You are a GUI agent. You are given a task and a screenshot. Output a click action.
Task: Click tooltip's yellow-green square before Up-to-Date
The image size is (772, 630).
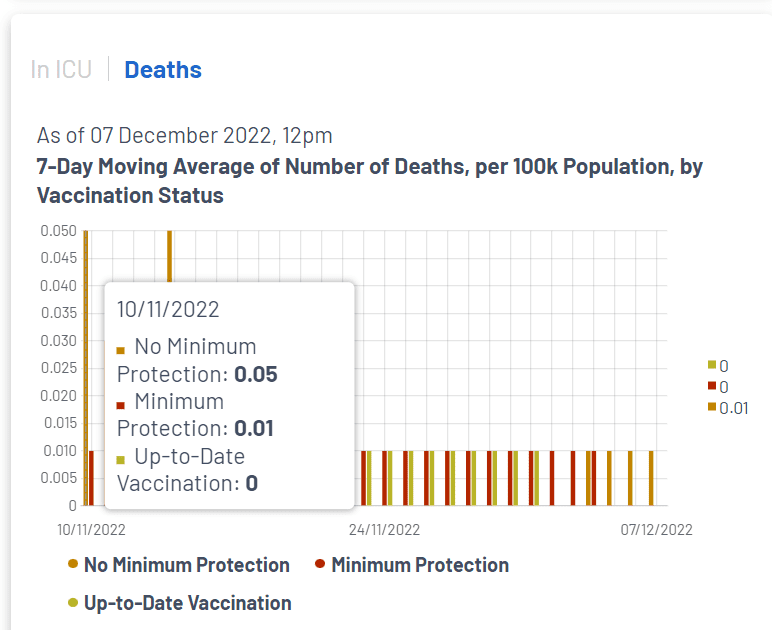pyautogui.click(x=121, y=459)
